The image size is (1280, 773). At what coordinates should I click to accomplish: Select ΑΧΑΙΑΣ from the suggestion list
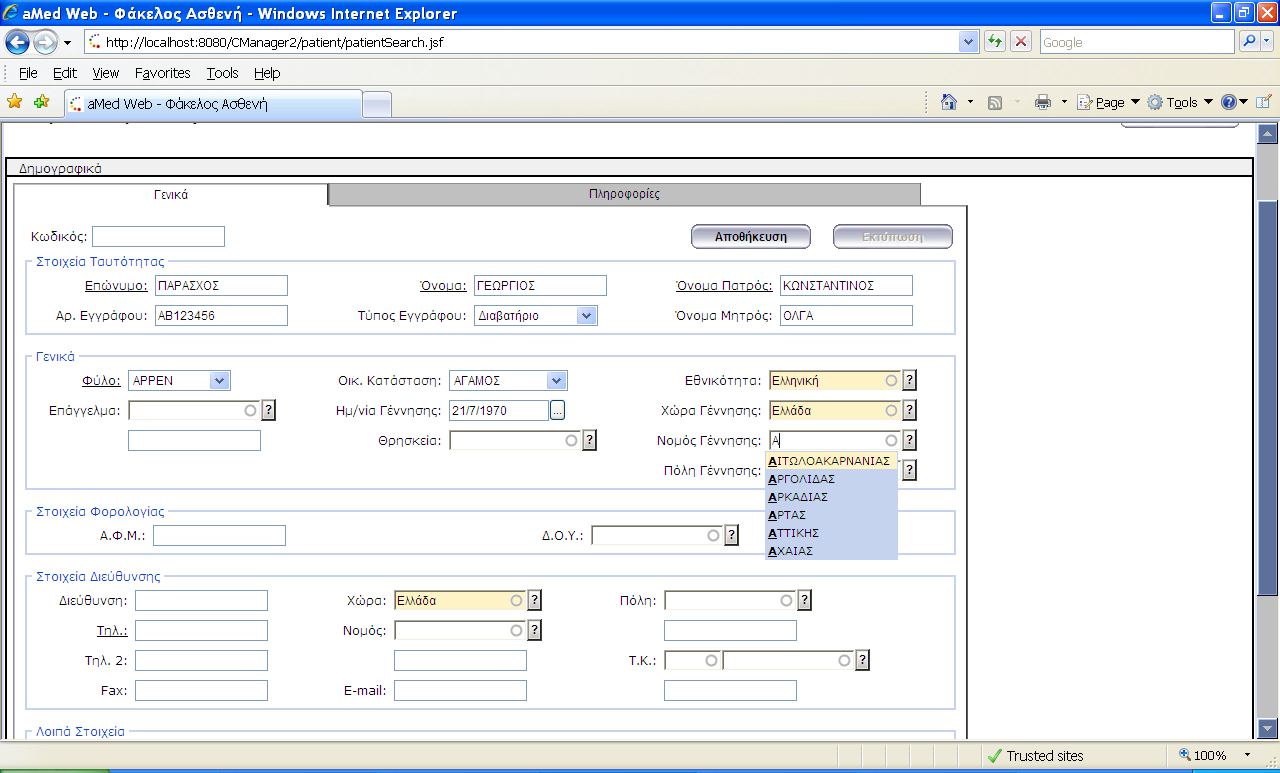[831, 551]
